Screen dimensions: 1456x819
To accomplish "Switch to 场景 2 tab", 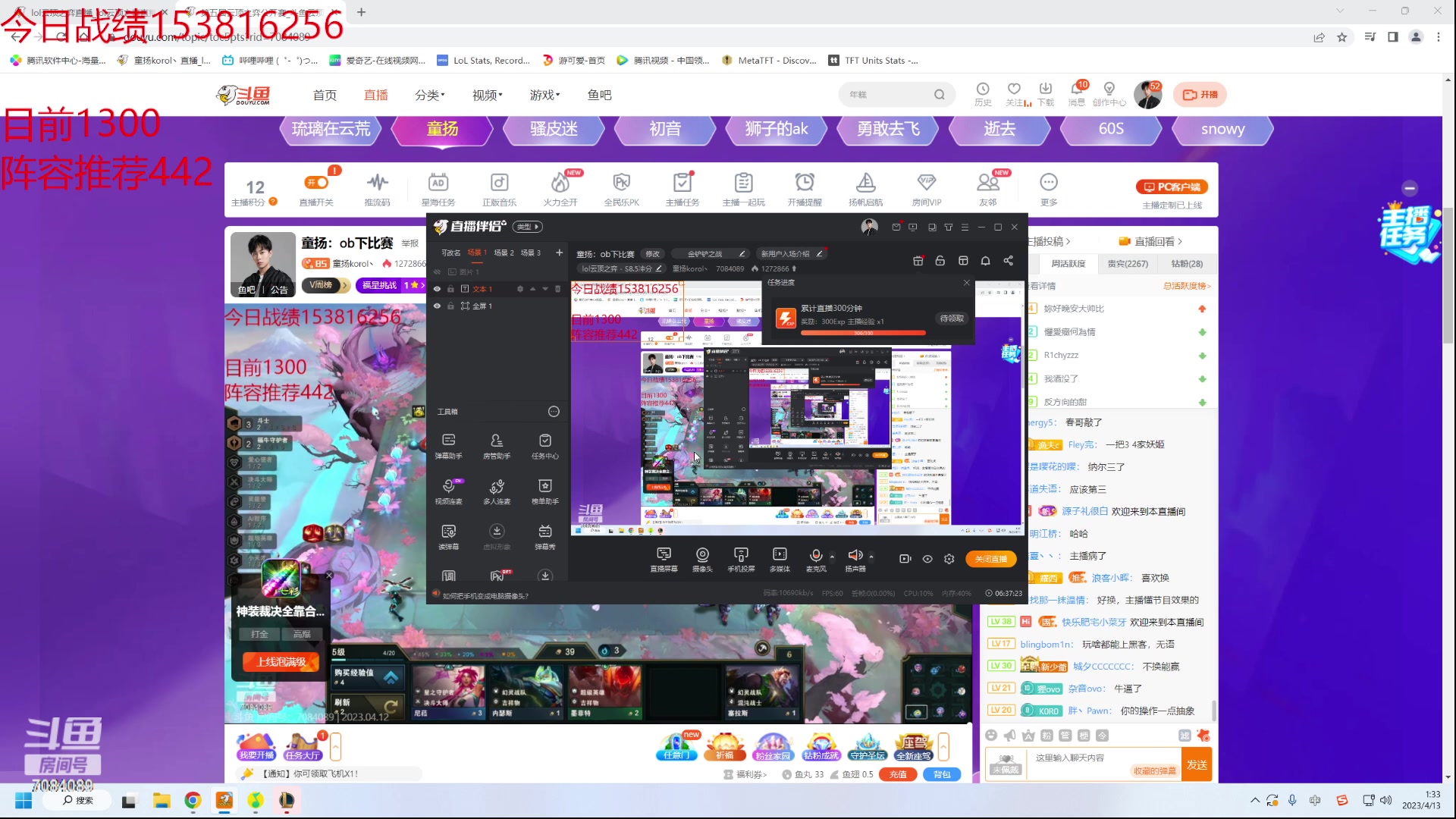I will 504,253.
